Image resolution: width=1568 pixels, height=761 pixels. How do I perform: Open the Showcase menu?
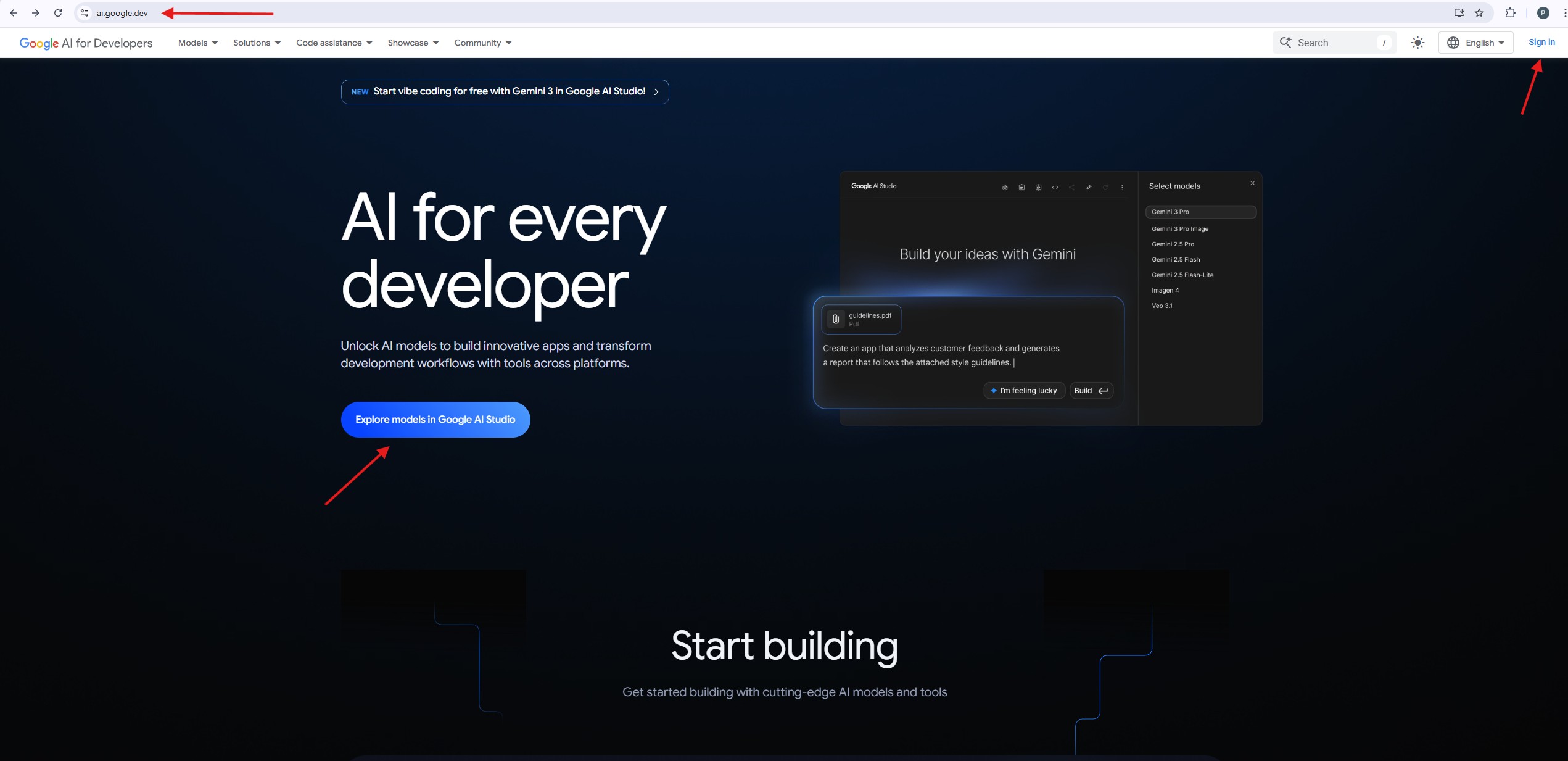tap(413, 43)
